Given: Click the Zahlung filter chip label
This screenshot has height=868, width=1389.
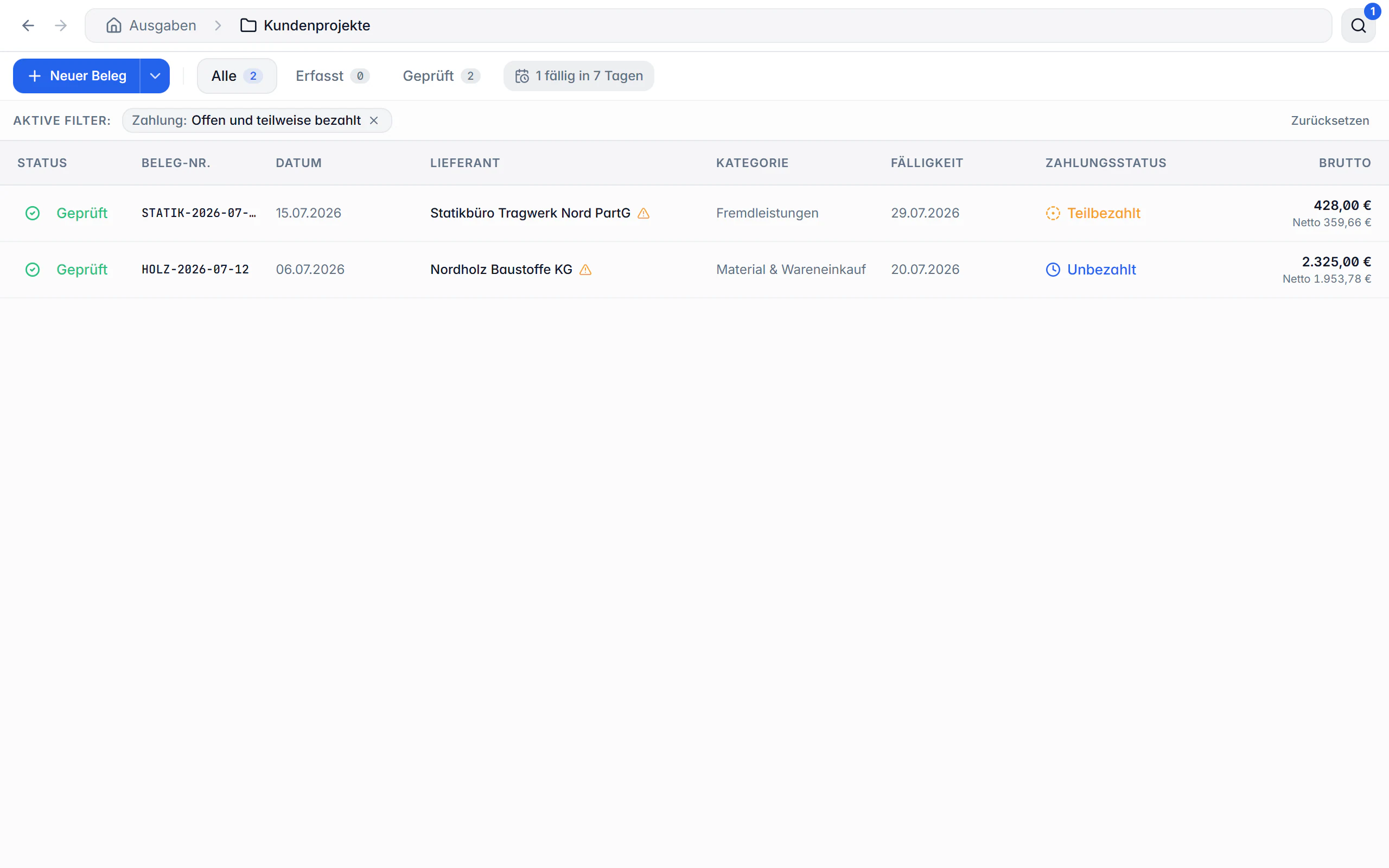Looking at the screenshot, I should point(246,120).
